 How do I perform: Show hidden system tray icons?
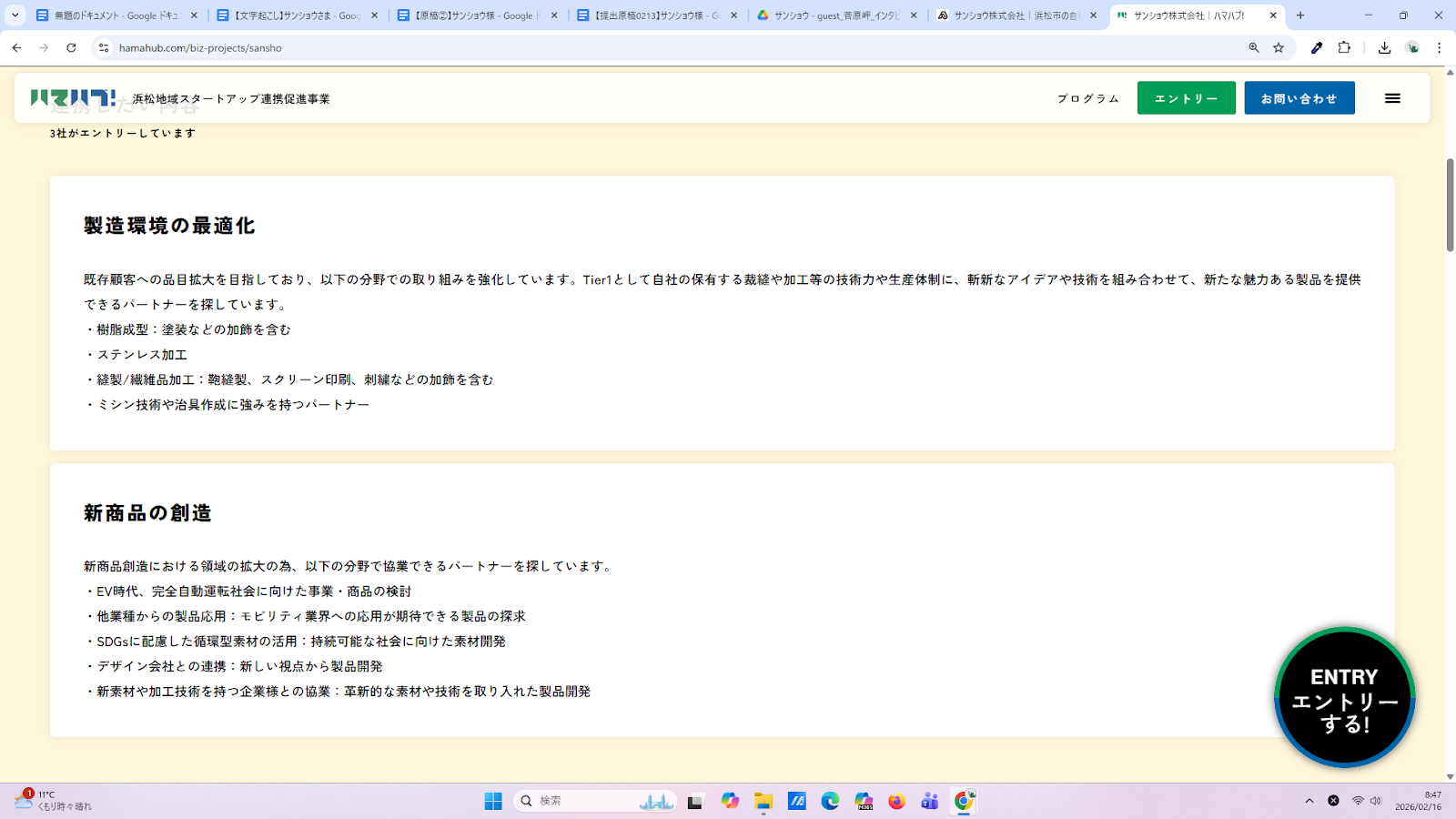1309,801
